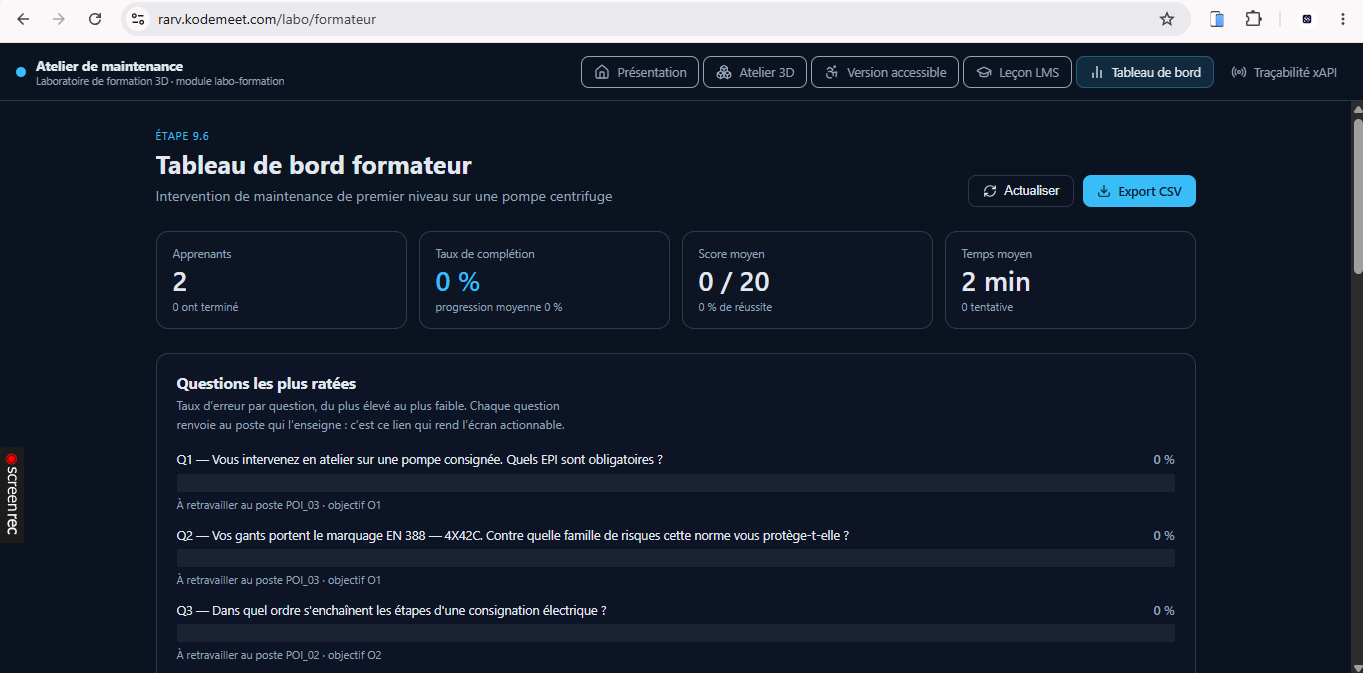Open Chrome's three-dot menu

click(x=1342, y=19)
